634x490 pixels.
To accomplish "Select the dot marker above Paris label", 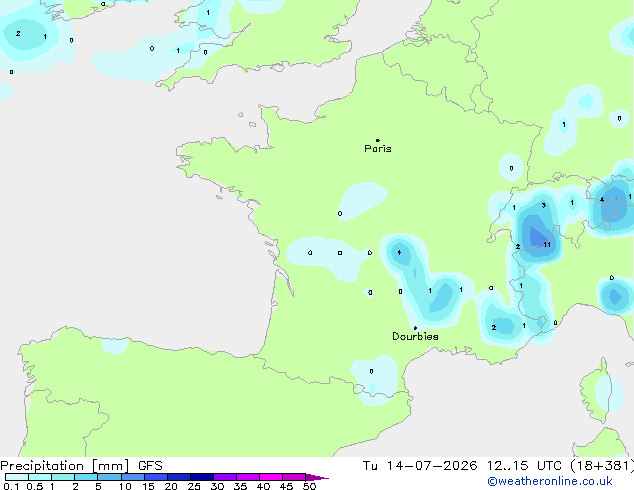I will pos(378,140).
